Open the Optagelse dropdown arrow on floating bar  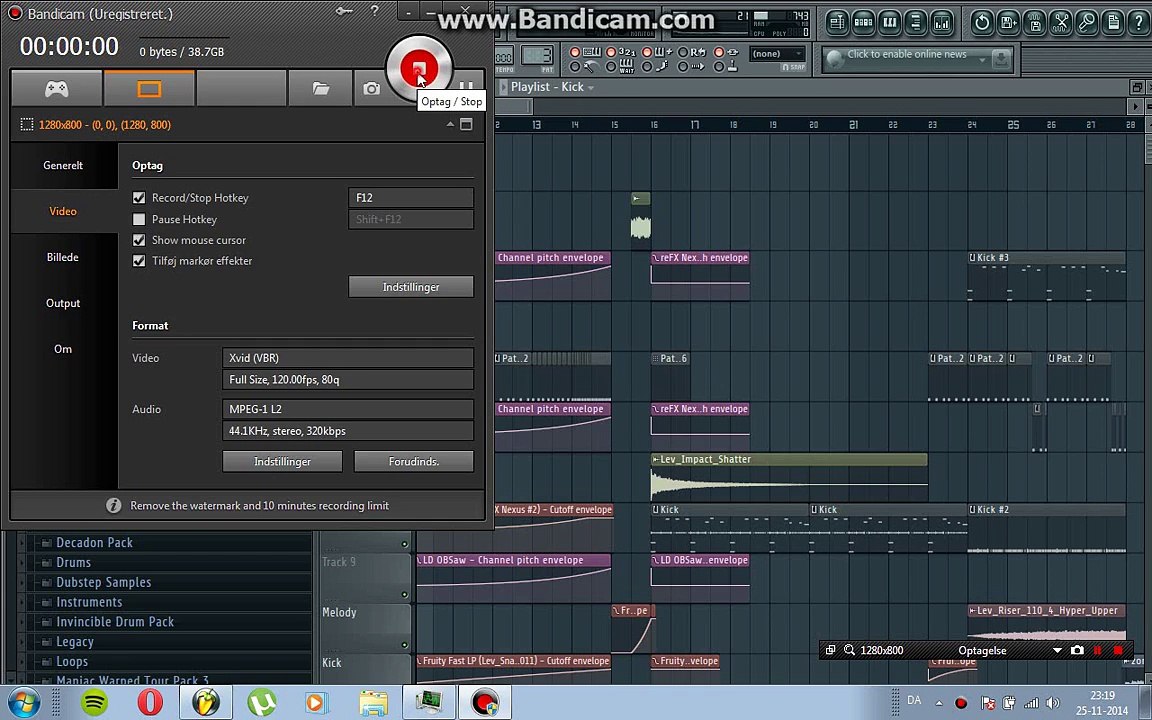tap(1057, 650)
